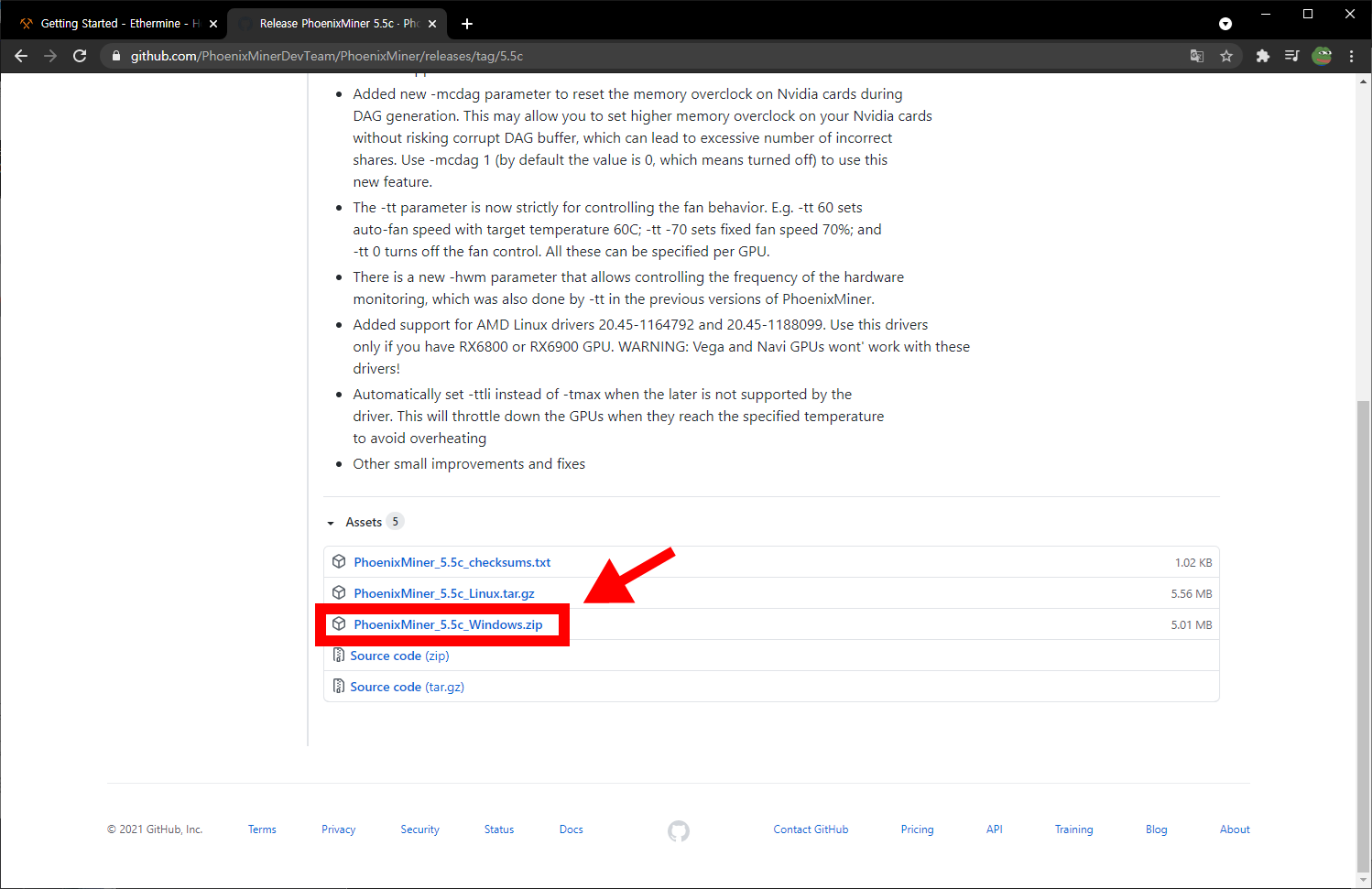Click package icon beside Windows.zip
The height and width of the screenshot is (889, 1372).
click(339, 624)
